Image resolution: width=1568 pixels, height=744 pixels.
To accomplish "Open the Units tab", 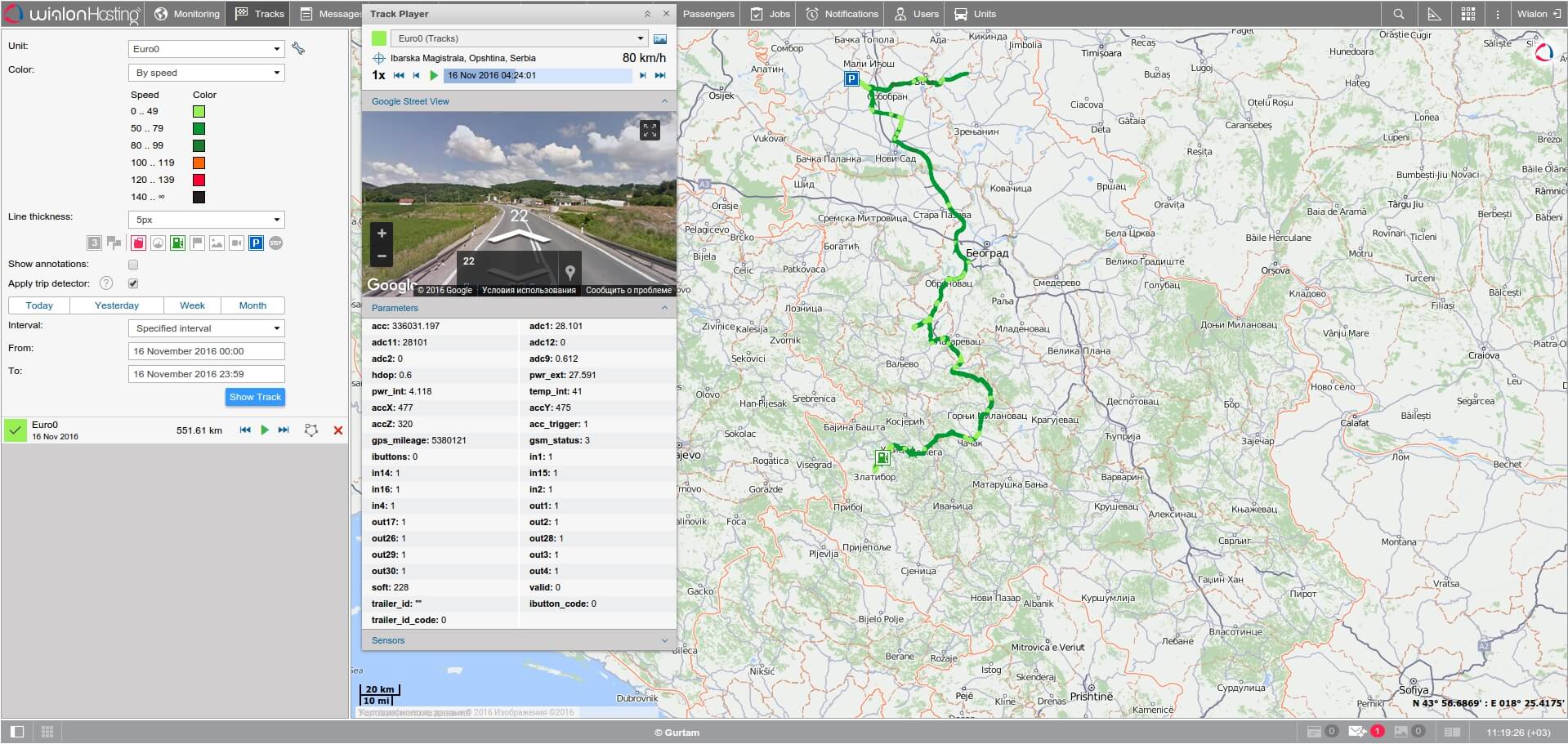I will click(x=976, y=14).
